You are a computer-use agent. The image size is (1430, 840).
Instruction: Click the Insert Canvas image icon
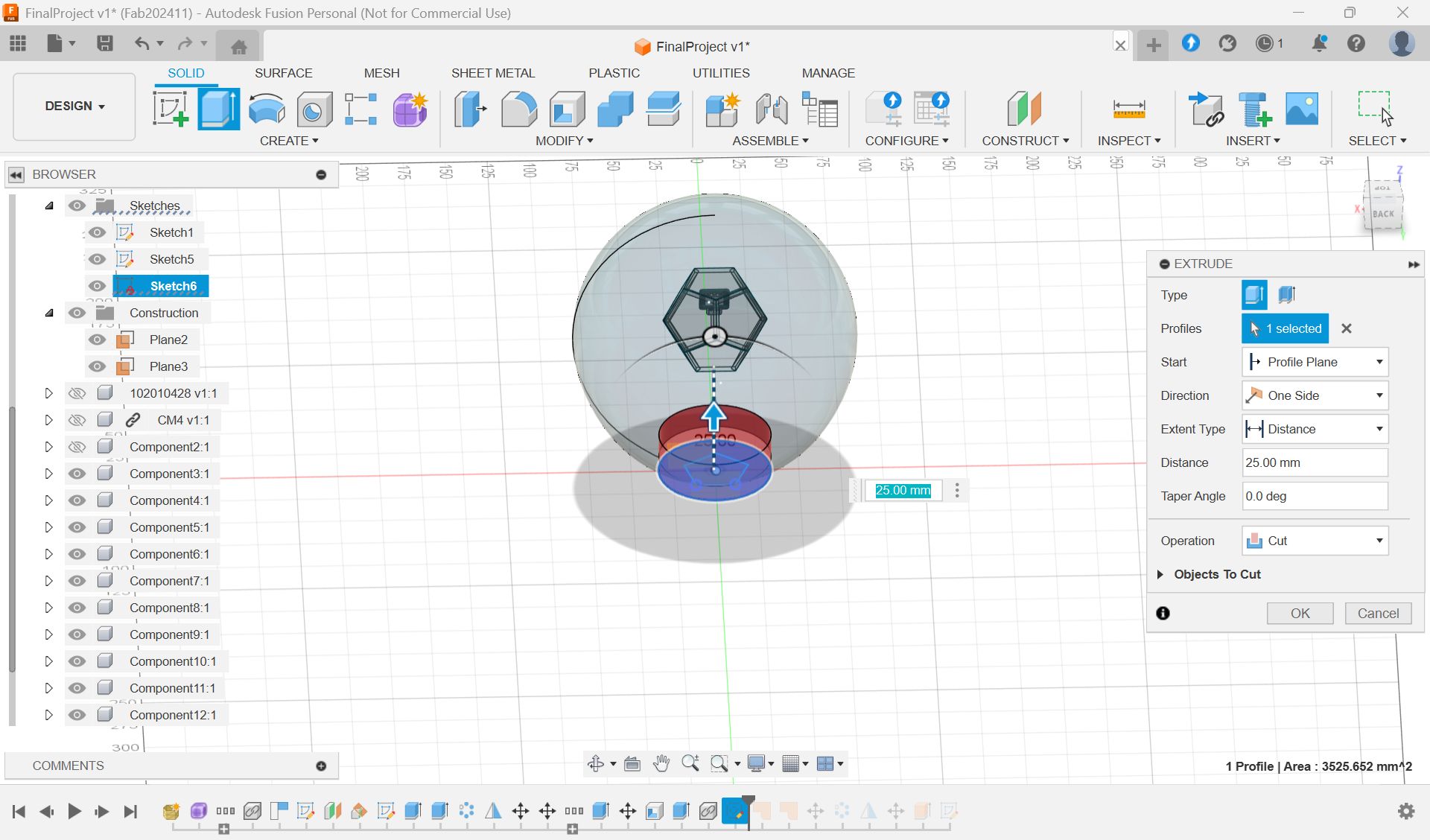point(1302,109)
